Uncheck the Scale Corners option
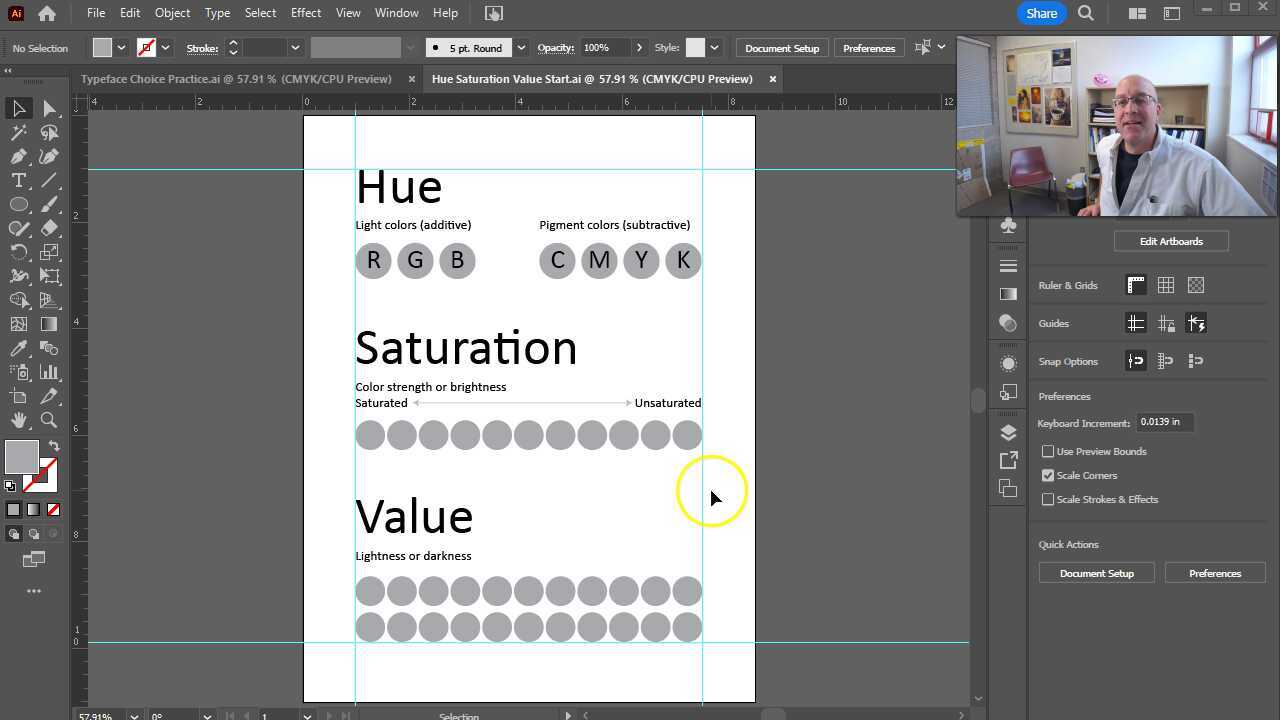 pyautogui.click(x=1048, y=475)
